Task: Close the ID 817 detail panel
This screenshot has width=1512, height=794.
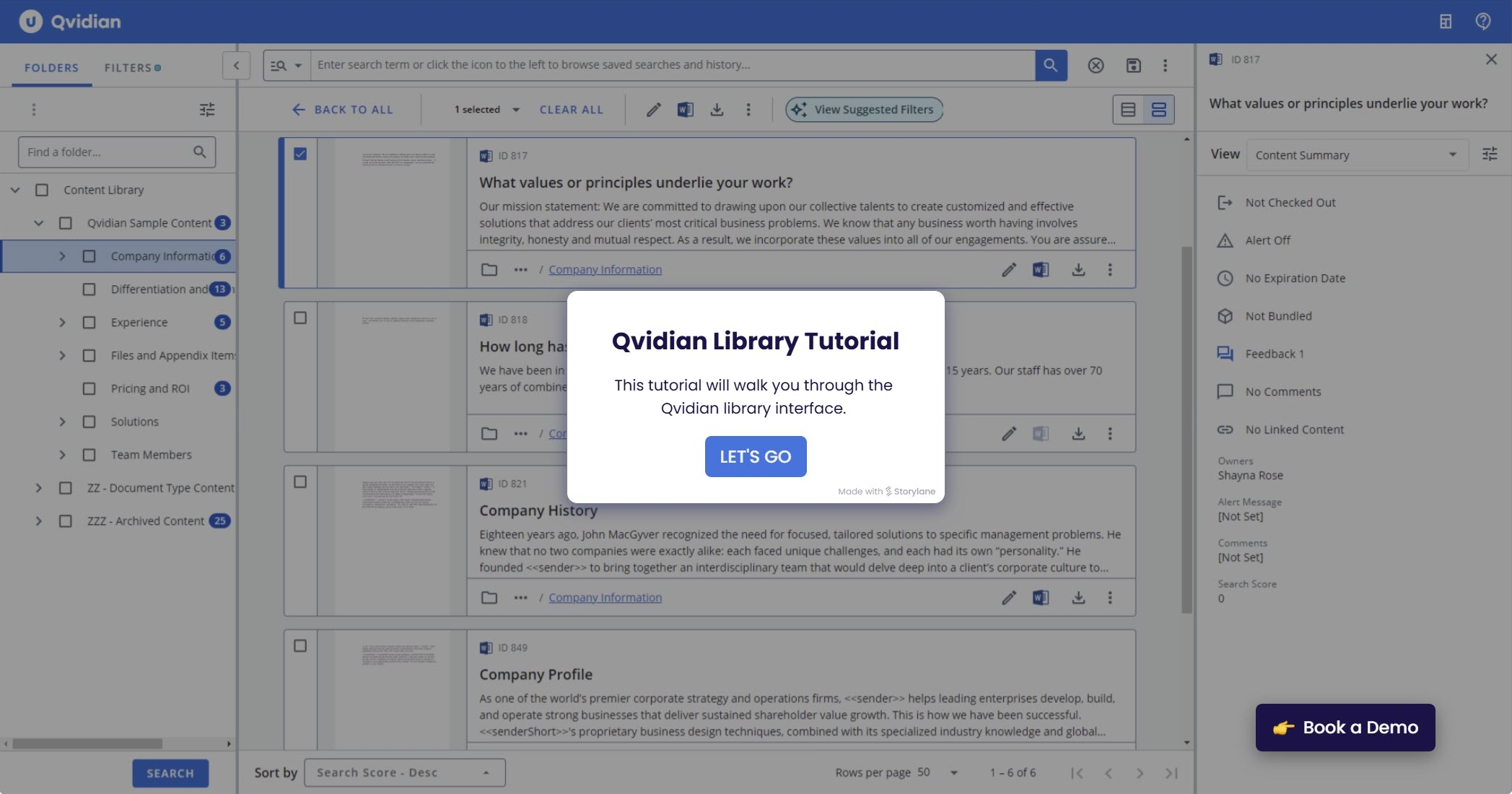Action: coord(1491,59)
